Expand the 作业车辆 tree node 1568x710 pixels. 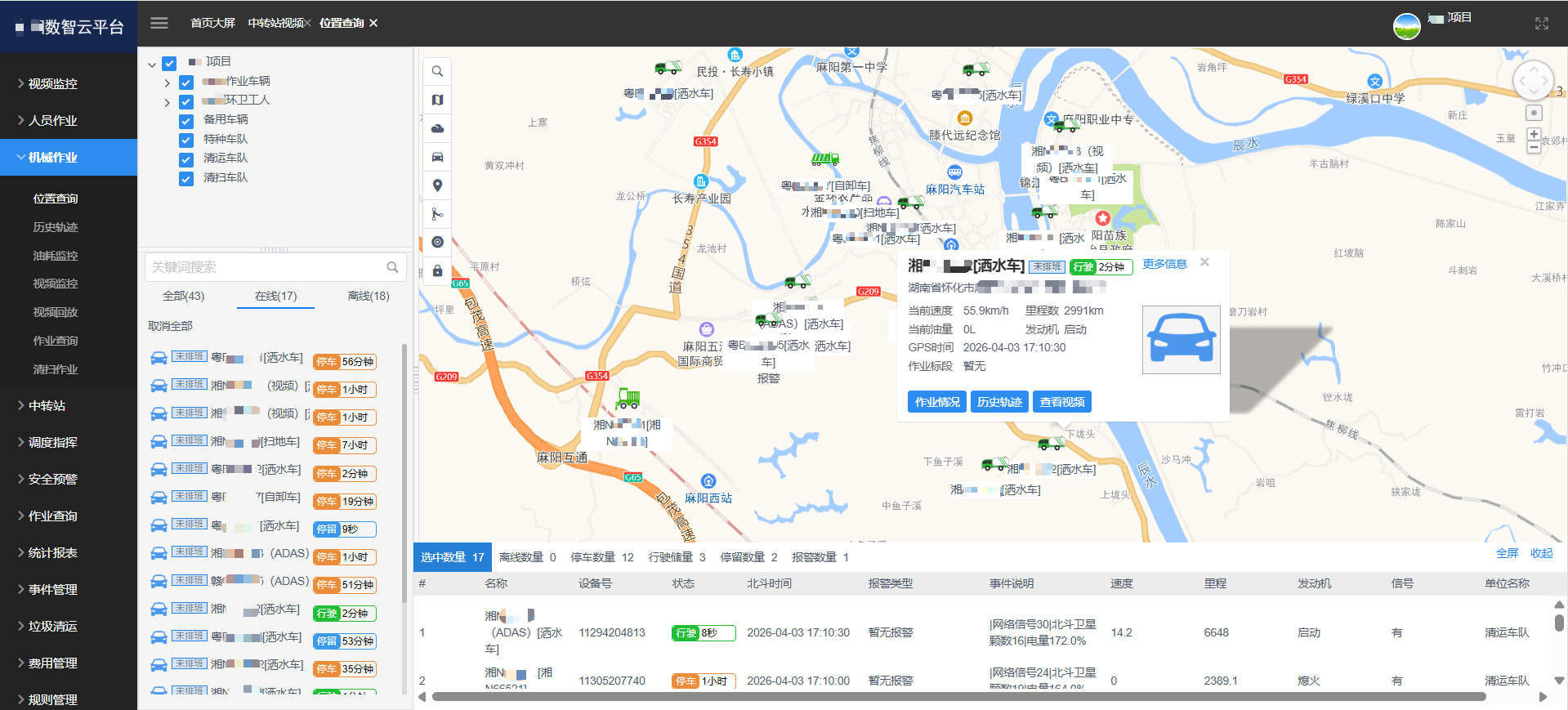click(x=167, y=83)
